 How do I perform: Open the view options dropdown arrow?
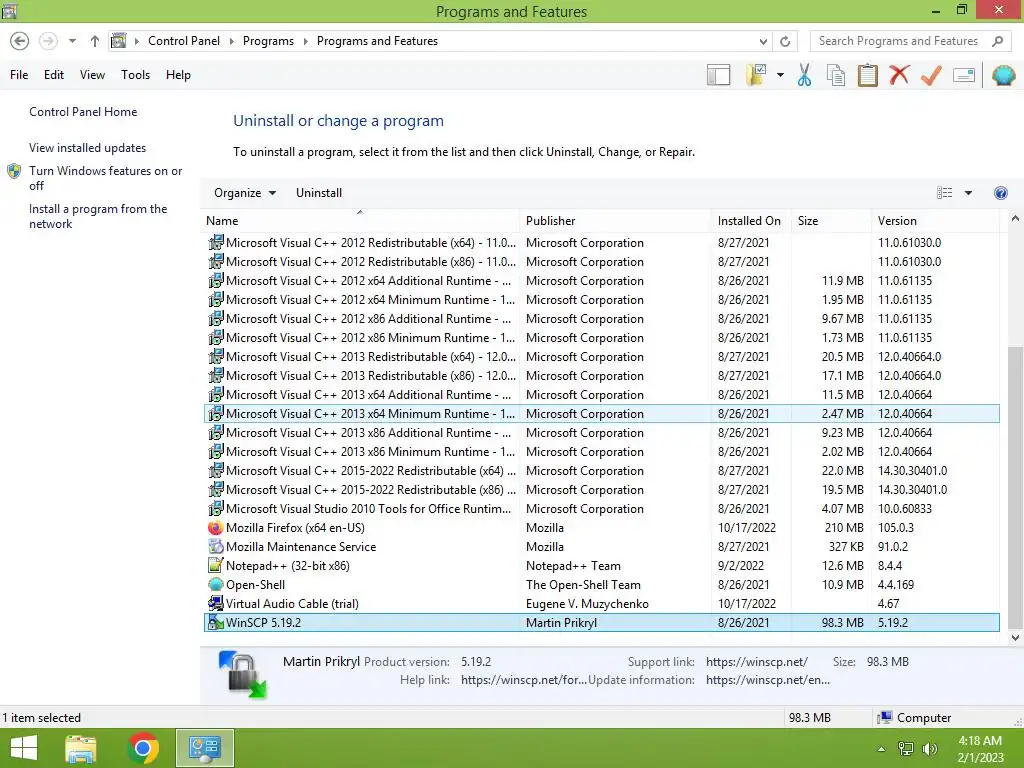(968, 193)
